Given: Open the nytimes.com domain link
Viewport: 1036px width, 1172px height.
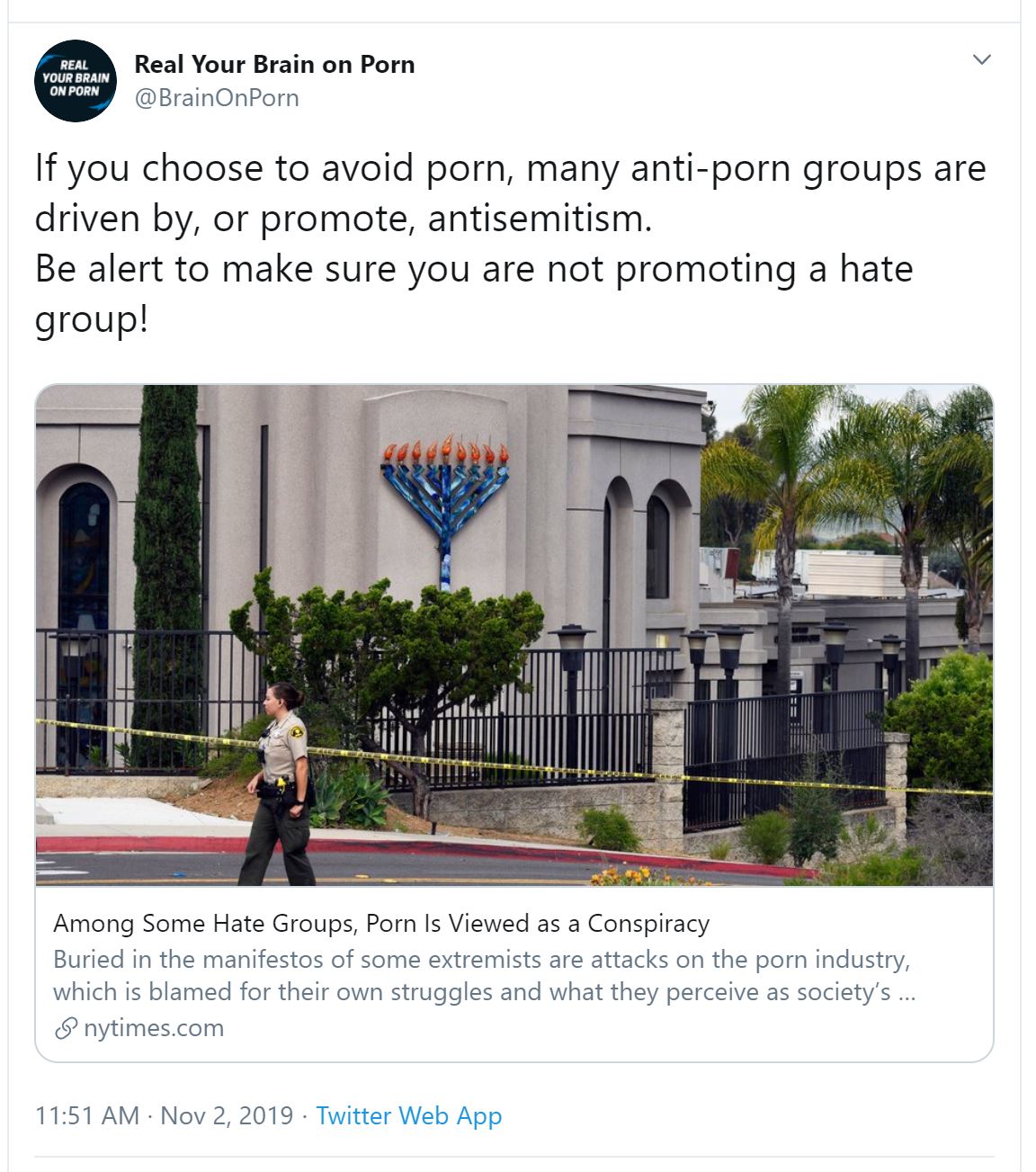Looking at the screenshot, I should (154, 1028).
